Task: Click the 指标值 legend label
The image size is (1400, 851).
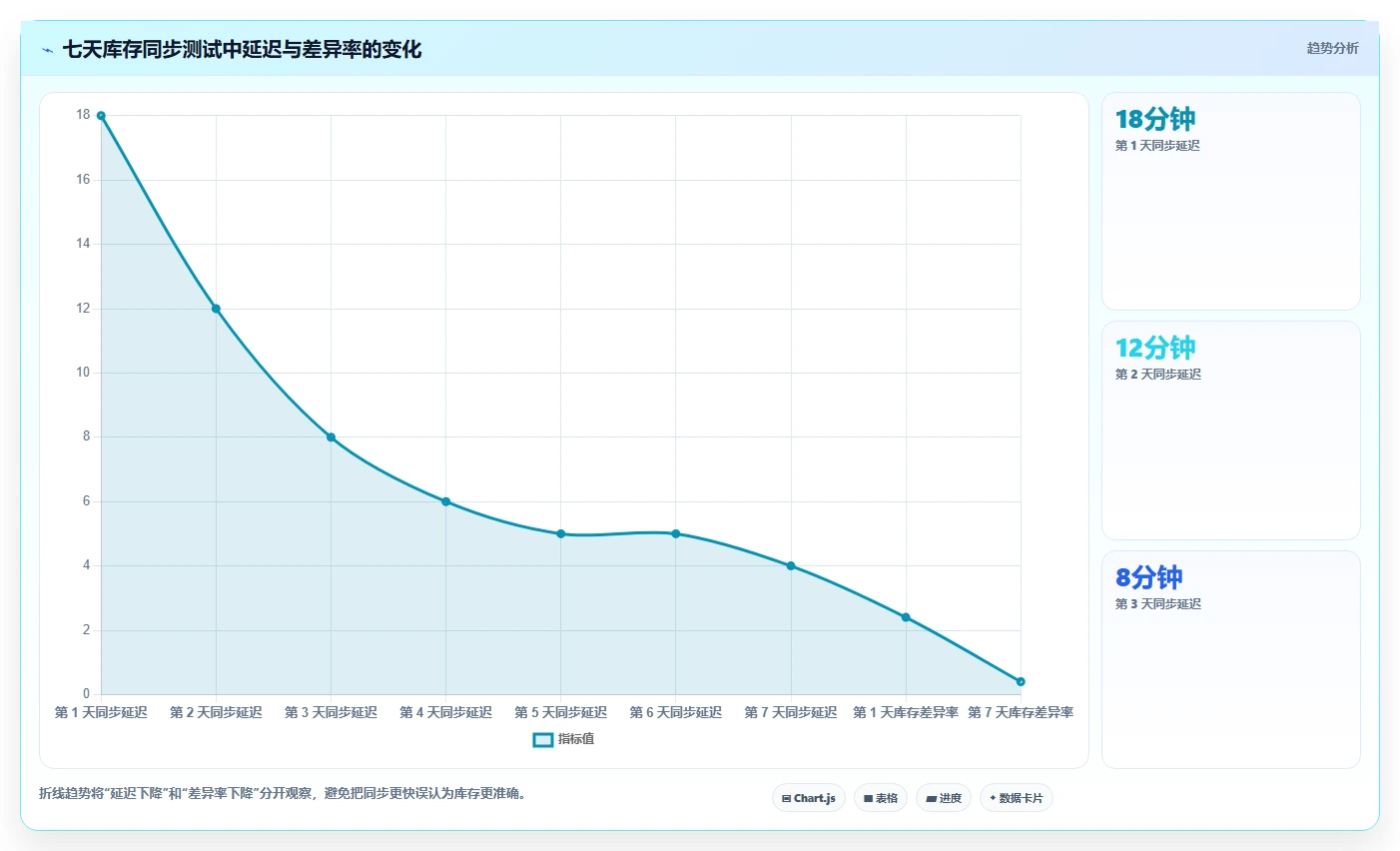Action: click(576, 740)
